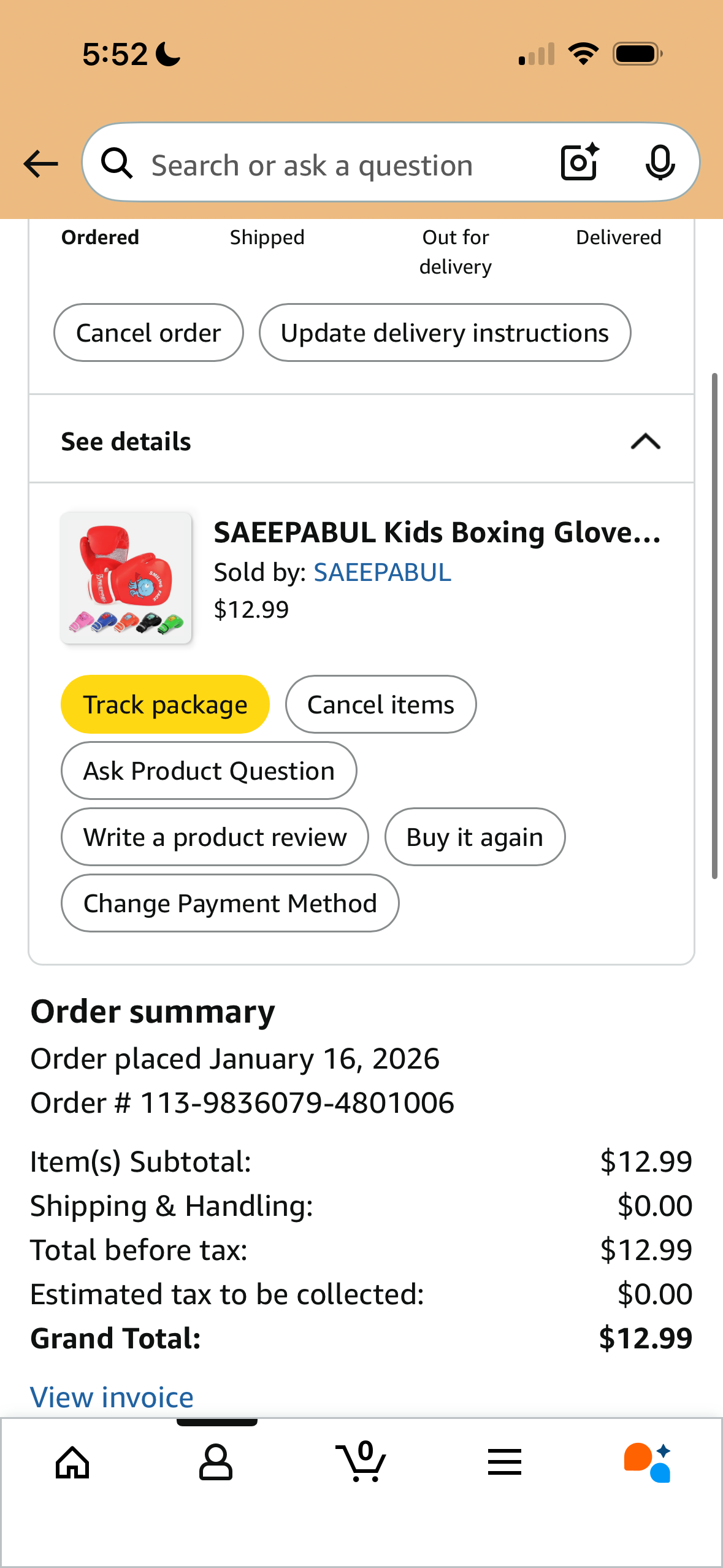Open Ask Product Question
Screen dimensions: 723x1568
[x=208, y=771]
